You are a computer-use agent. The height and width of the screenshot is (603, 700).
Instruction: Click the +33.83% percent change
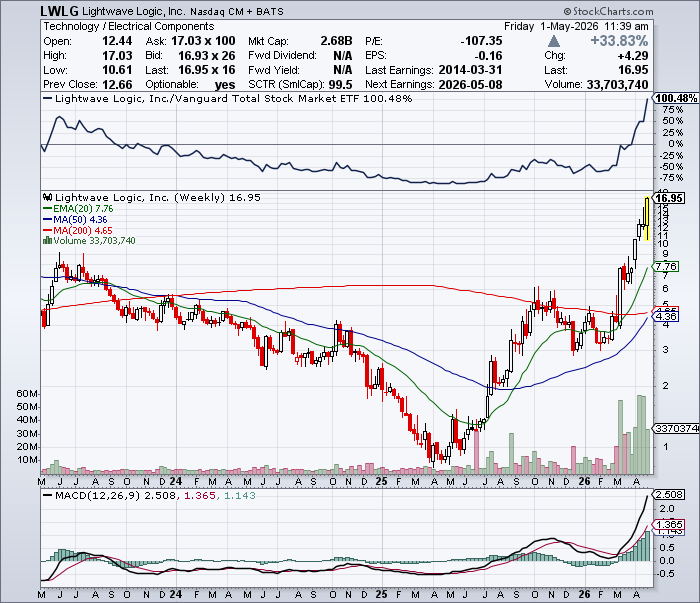click(x=619, y=41)
